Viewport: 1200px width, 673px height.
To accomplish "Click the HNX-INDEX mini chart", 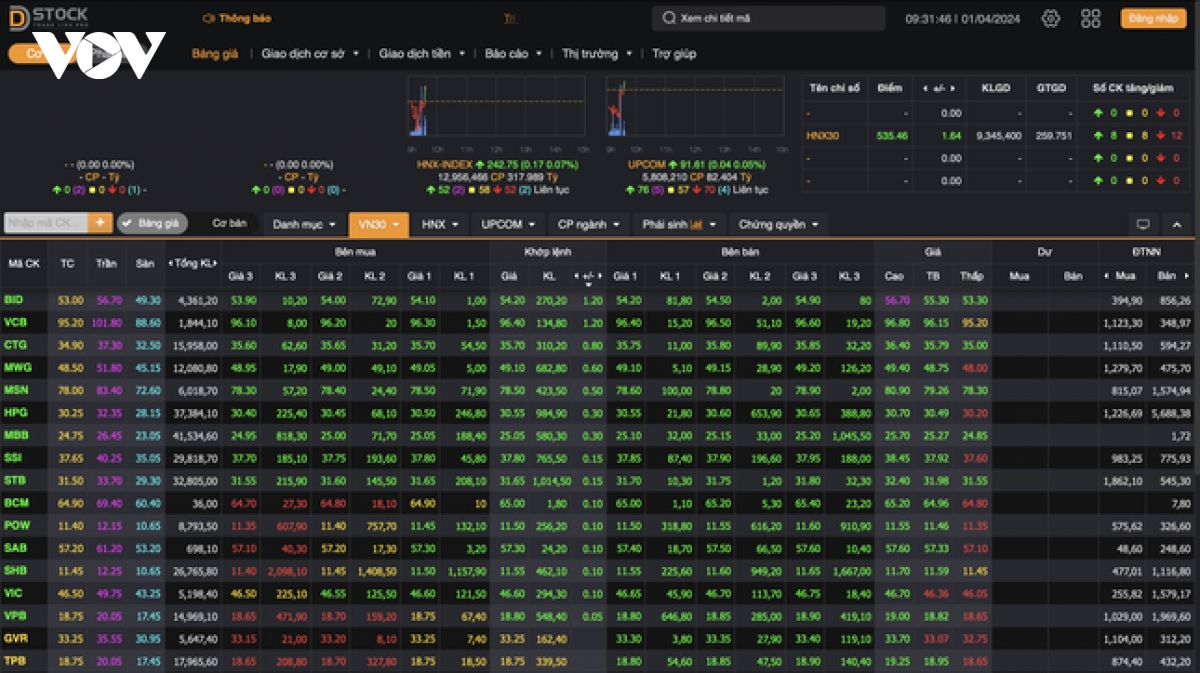I will [x=496, y=106].
